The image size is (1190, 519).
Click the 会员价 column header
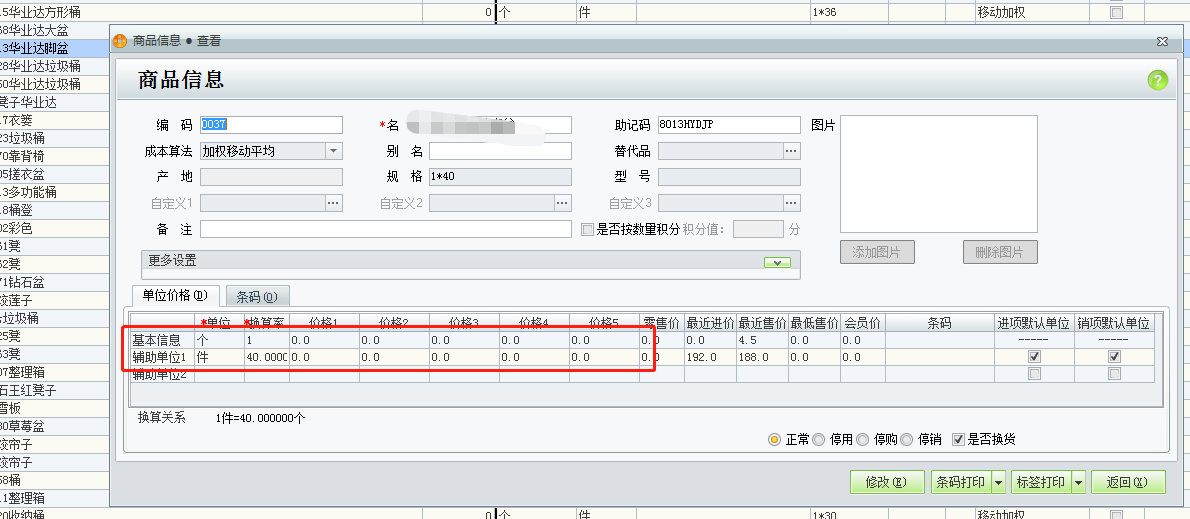click(861, 323)
